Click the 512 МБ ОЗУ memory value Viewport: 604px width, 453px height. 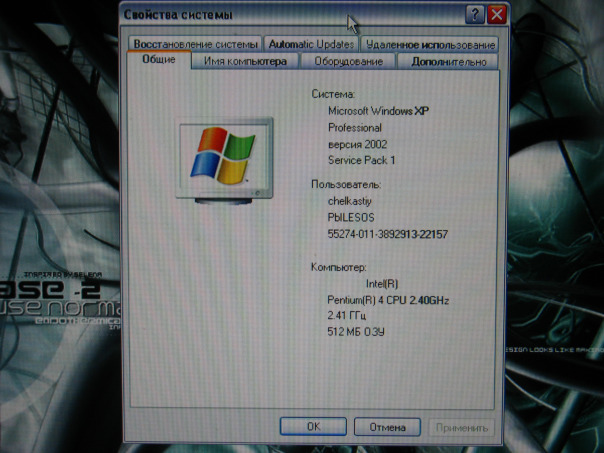point(356,332)
